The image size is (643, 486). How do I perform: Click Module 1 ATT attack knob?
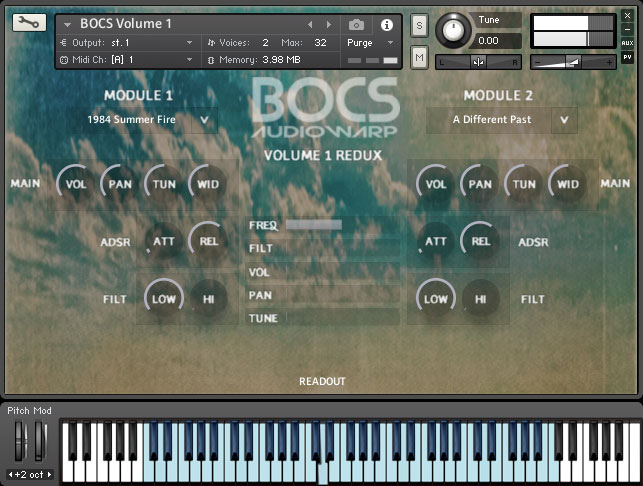pyautogui.click(x=164, y=241)
